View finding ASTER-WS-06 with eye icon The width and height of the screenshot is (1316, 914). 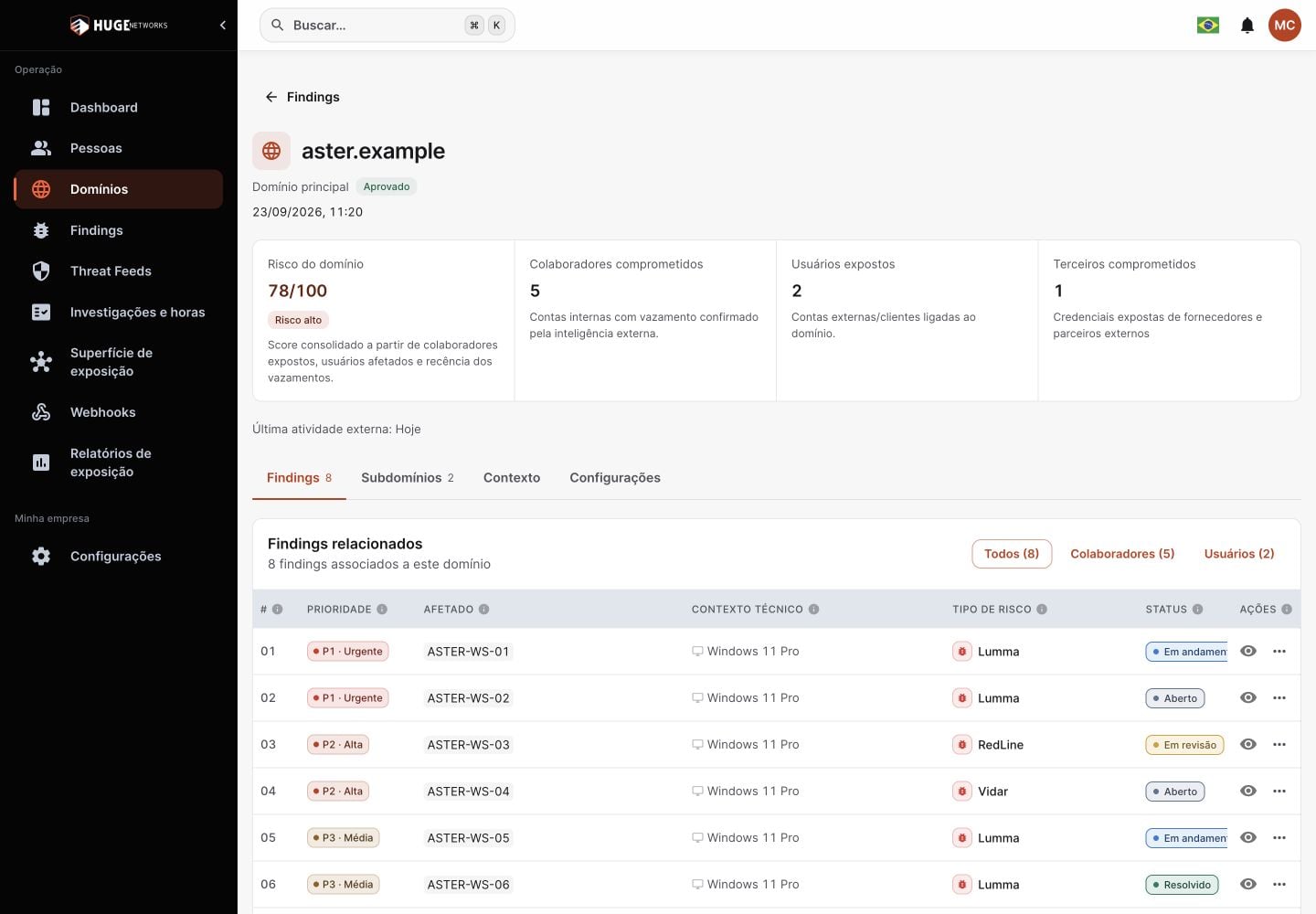pyautogui.click(x=1248, y=885)
